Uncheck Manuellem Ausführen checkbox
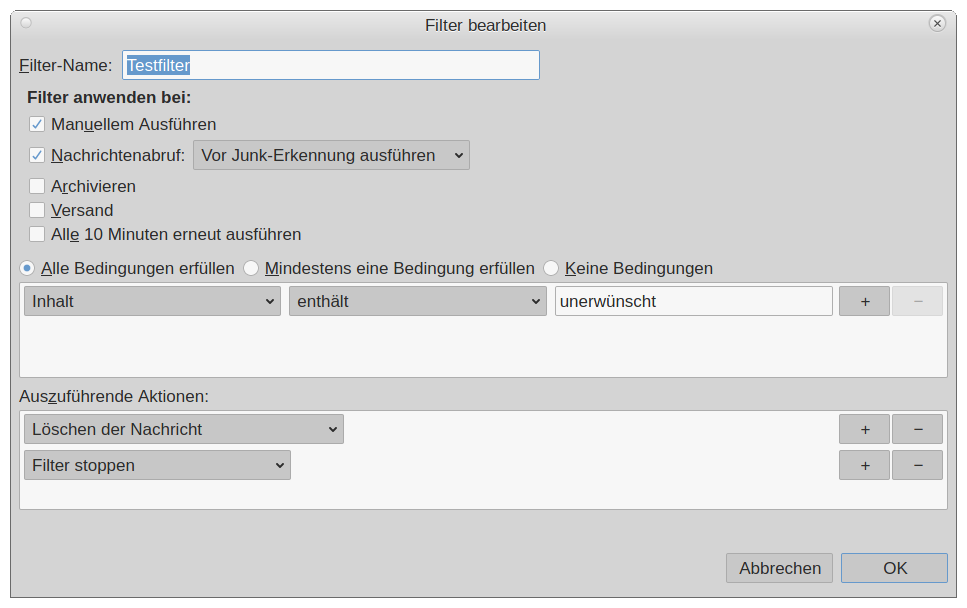 click(x=37, y=124)
